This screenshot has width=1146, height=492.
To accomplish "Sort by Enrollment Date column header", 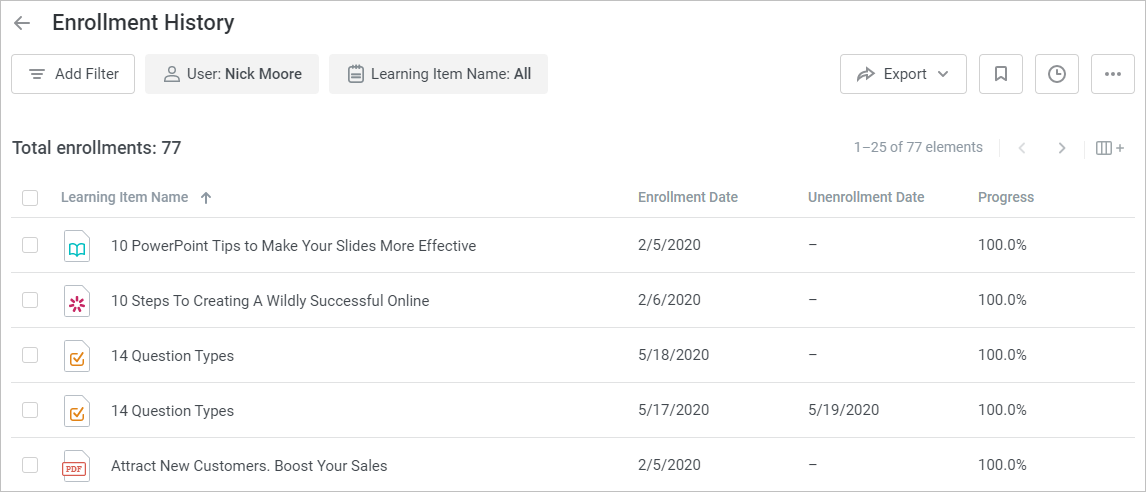I will coord(688,197).
